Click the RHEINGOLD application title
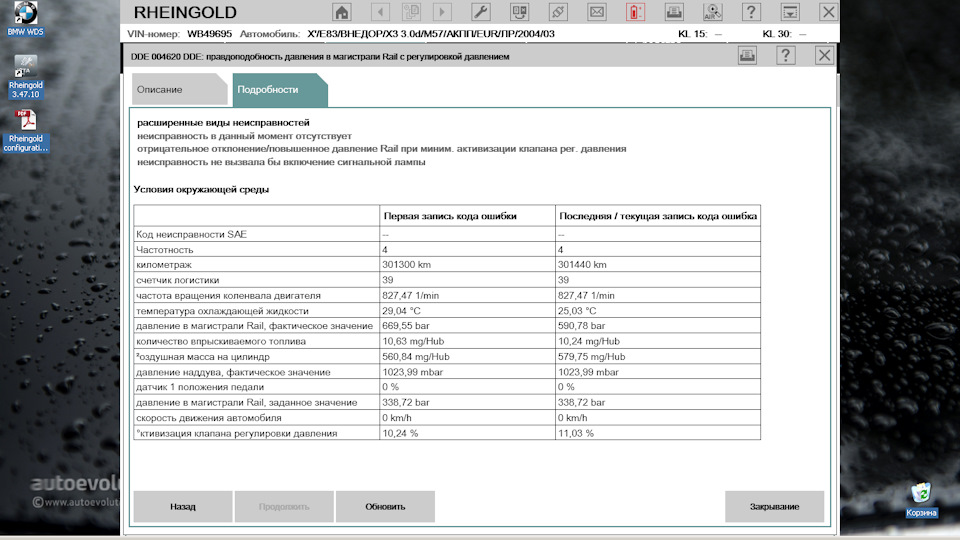This screenshot has height=540, width=960. point(185,12)
